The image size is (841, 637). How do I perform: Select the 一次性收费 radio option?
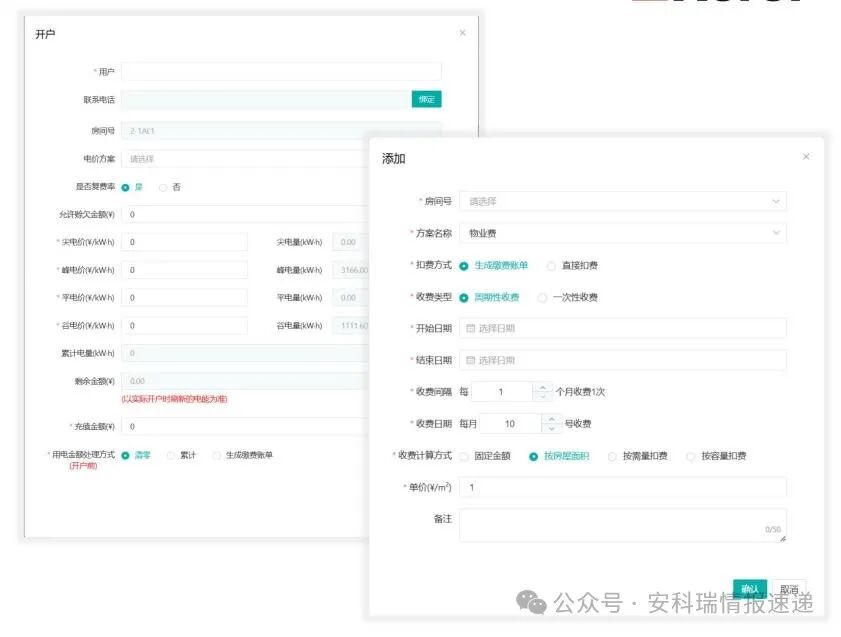[x=541, y=296]
